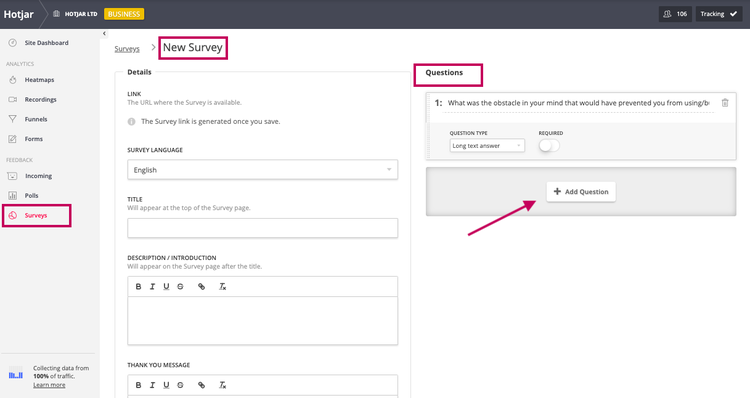
Task: Follow the Learn more link in the sidebar
Action: coord(49,385)
